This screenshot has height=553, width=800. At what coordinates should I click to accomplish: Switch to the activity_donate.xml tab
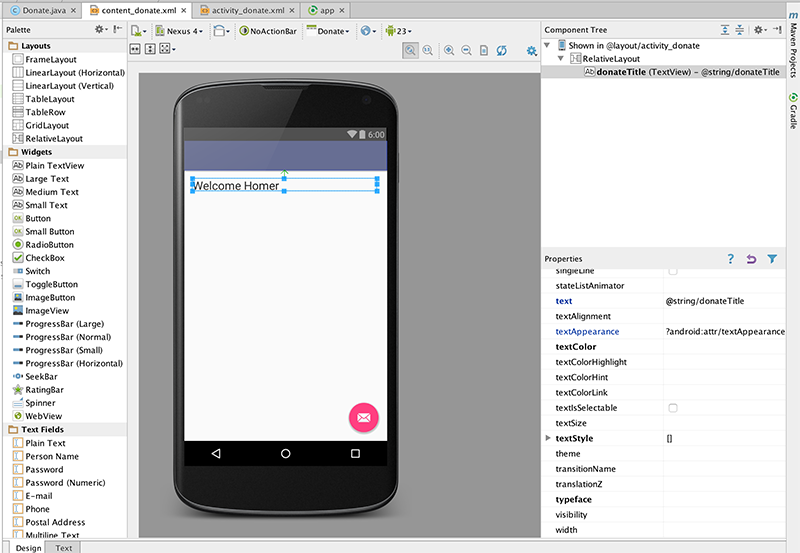(x=249, y=10)
